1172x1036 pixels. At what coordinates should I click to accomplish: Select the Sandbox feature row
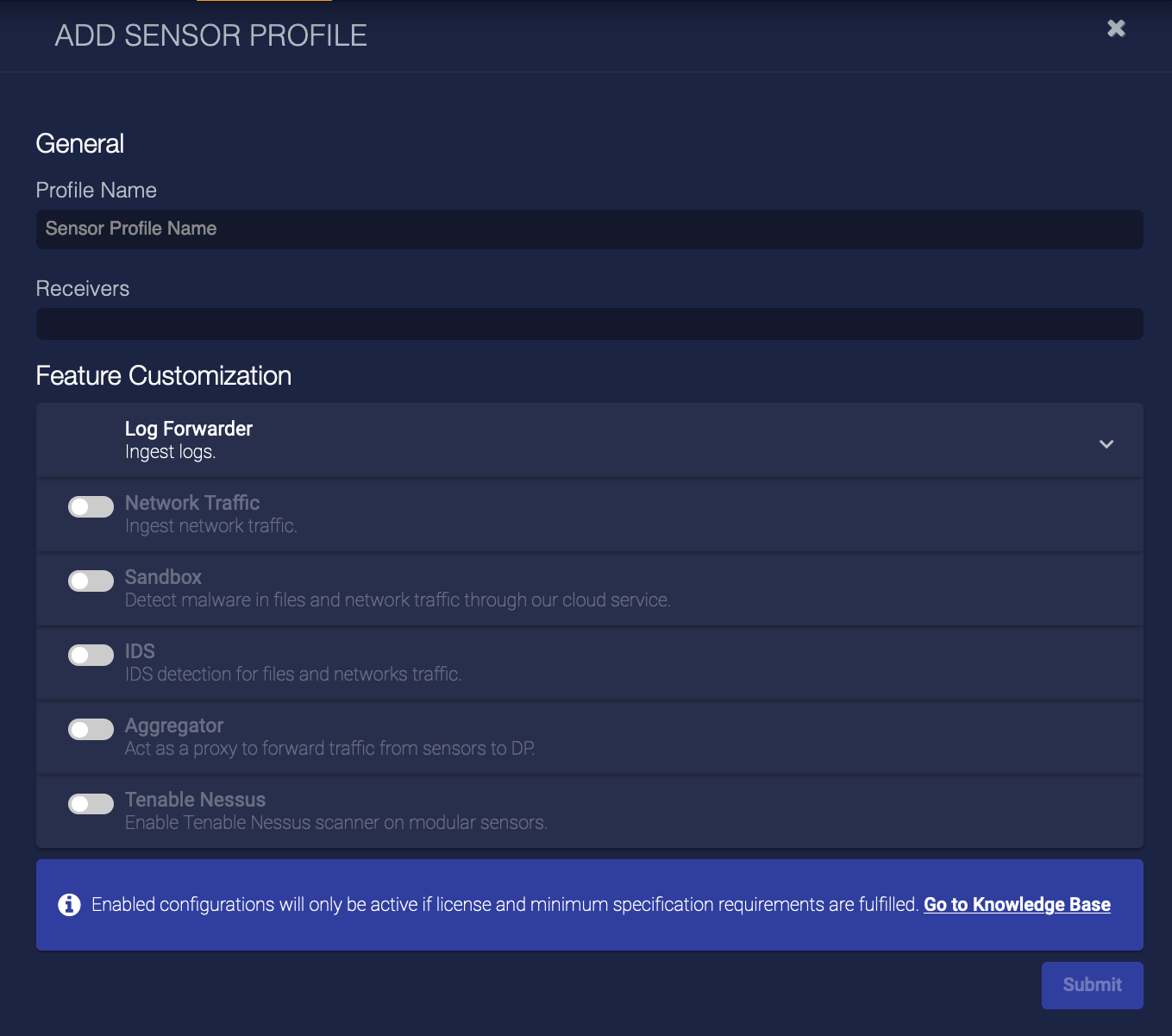(x=517, y=588)
